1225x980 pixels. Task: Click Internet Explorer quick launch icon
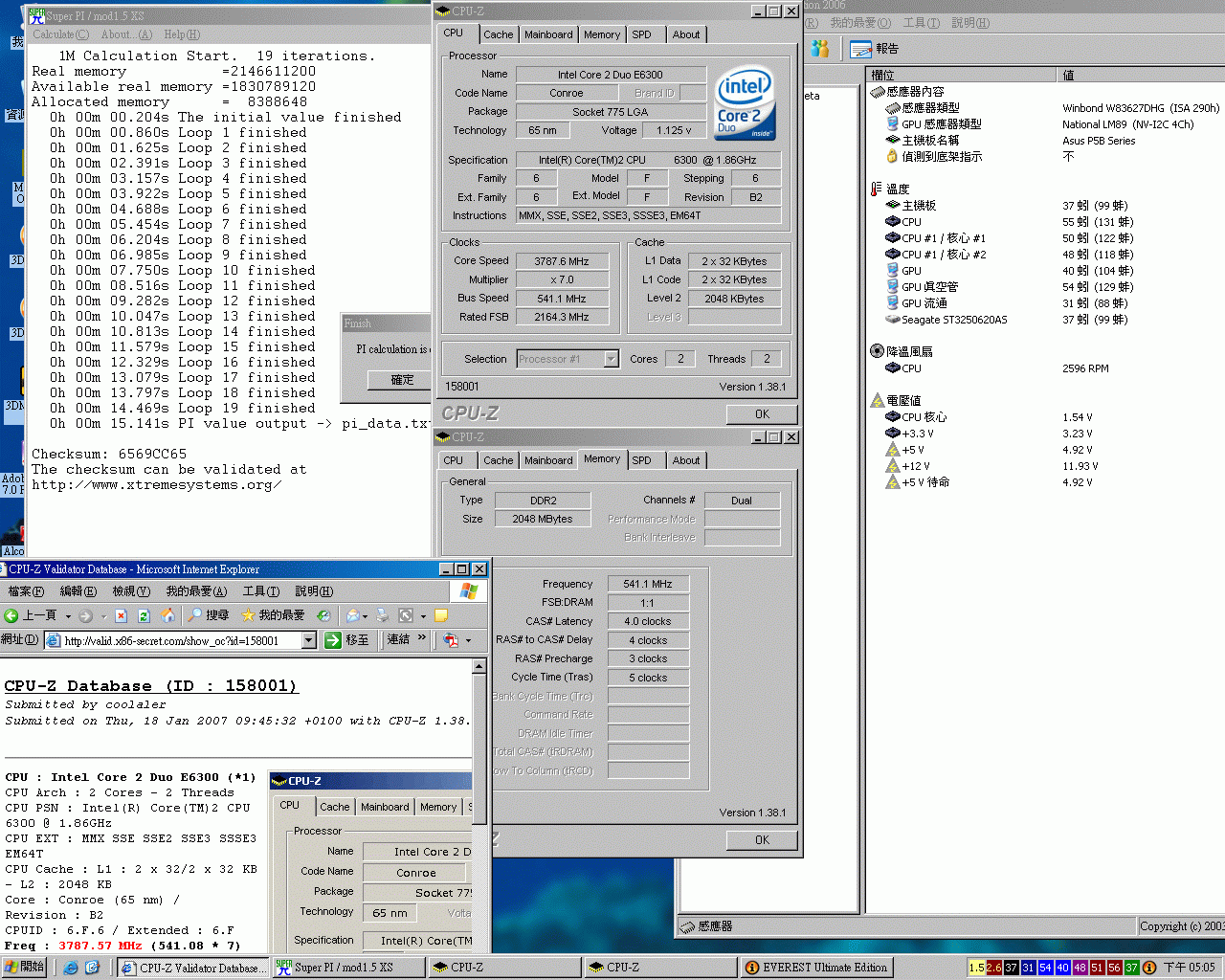click(71, 968)
